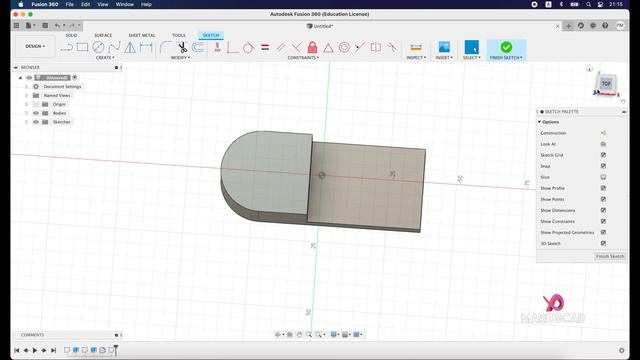This screenshot has width=640, height=360.
Task: Click the Inspect measure icon
Action: 416,47
